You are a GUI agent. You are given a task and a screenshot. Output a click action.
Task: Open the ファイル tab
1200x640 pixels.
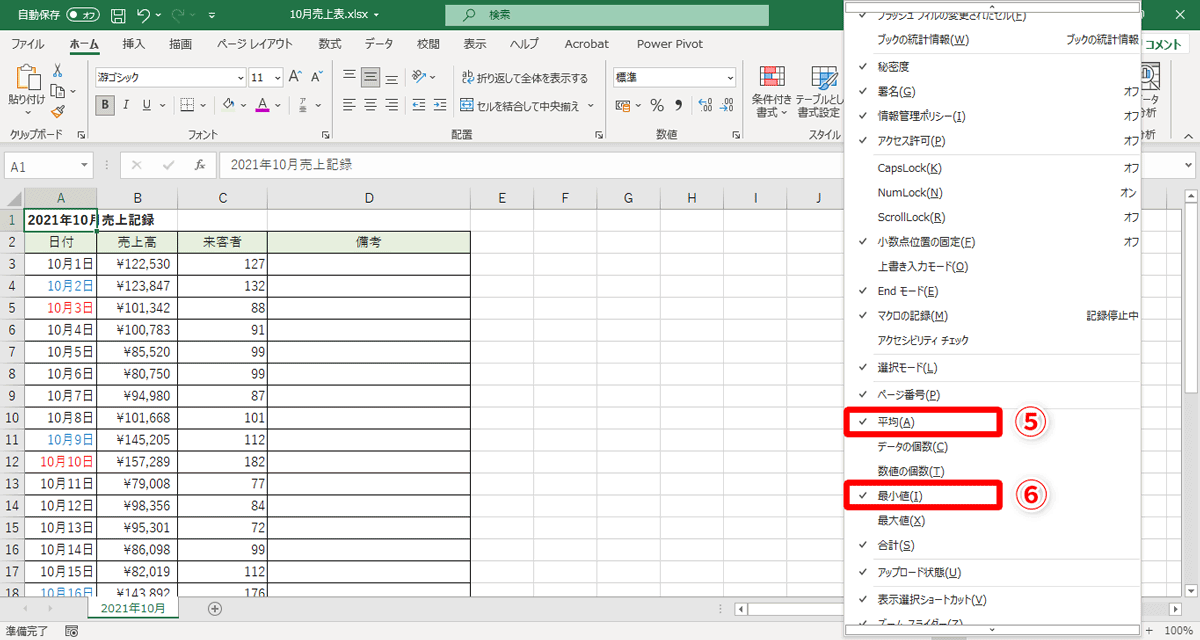pyautogui.click(x=27, y=44)
